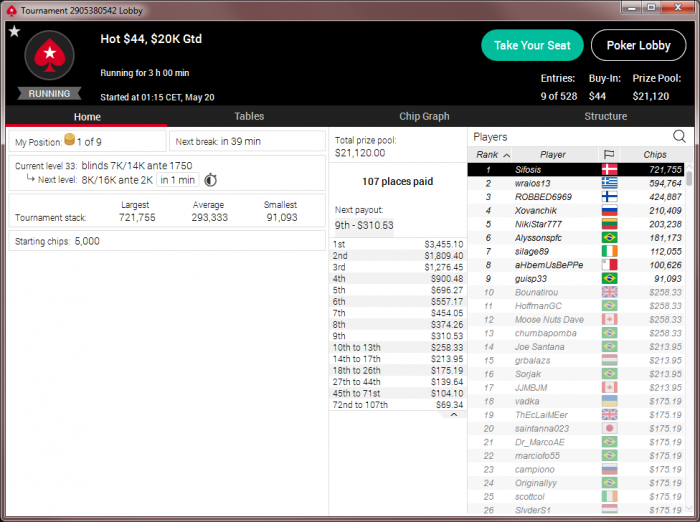
Task: Open the Structure tab
Action: (605, 117)
